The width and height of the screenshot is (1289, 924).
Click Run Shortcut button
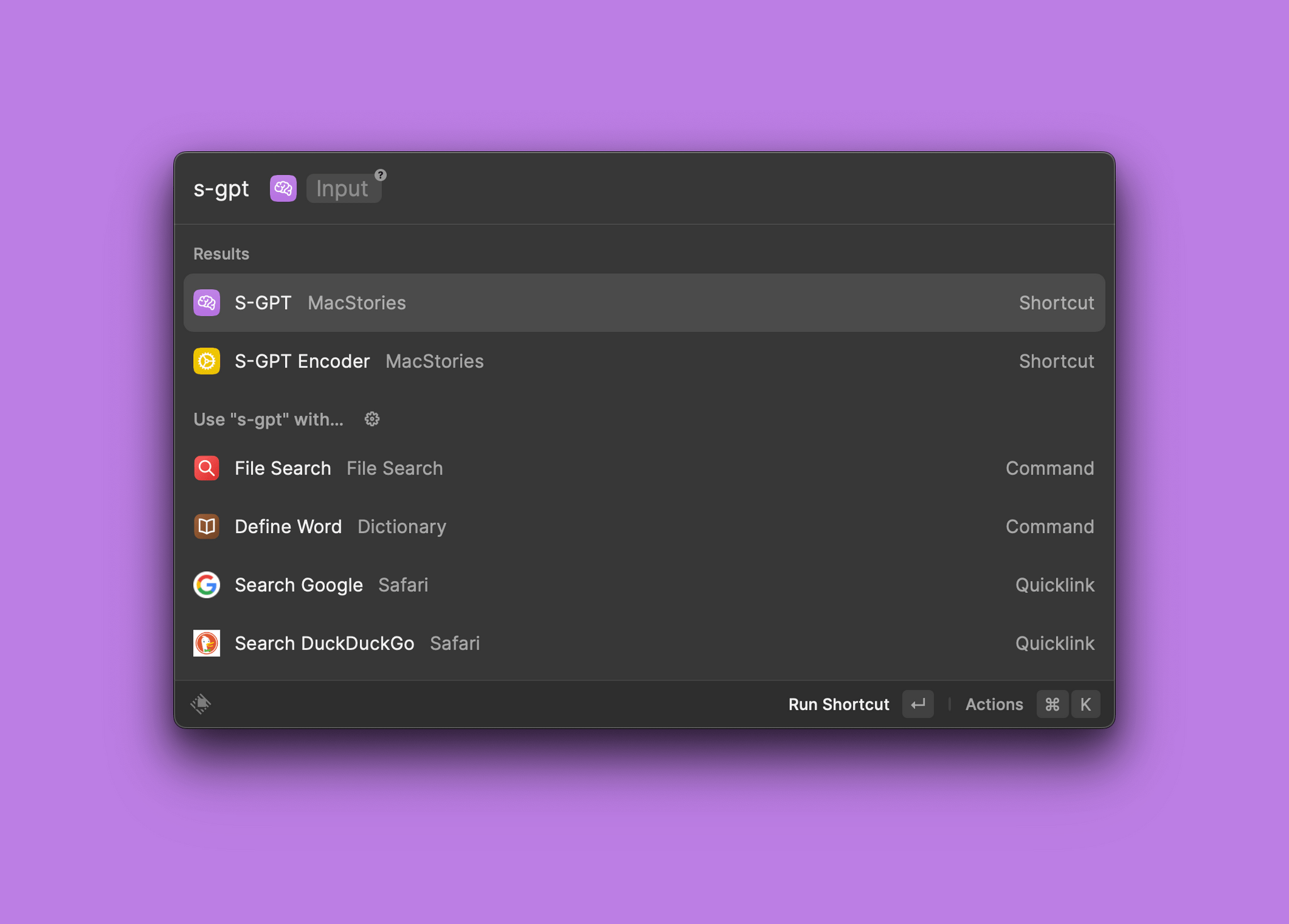pos(838,704)
